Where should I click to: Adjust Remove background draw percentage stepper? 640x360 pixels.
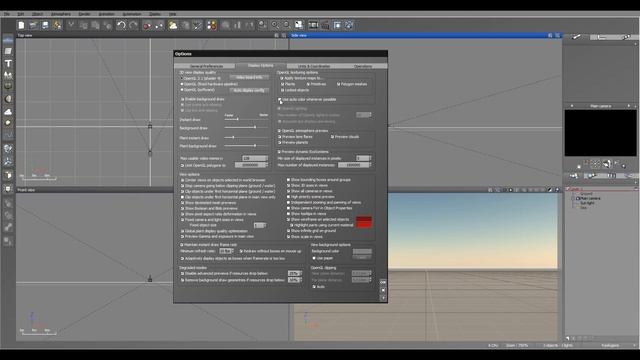coord(301,280)
